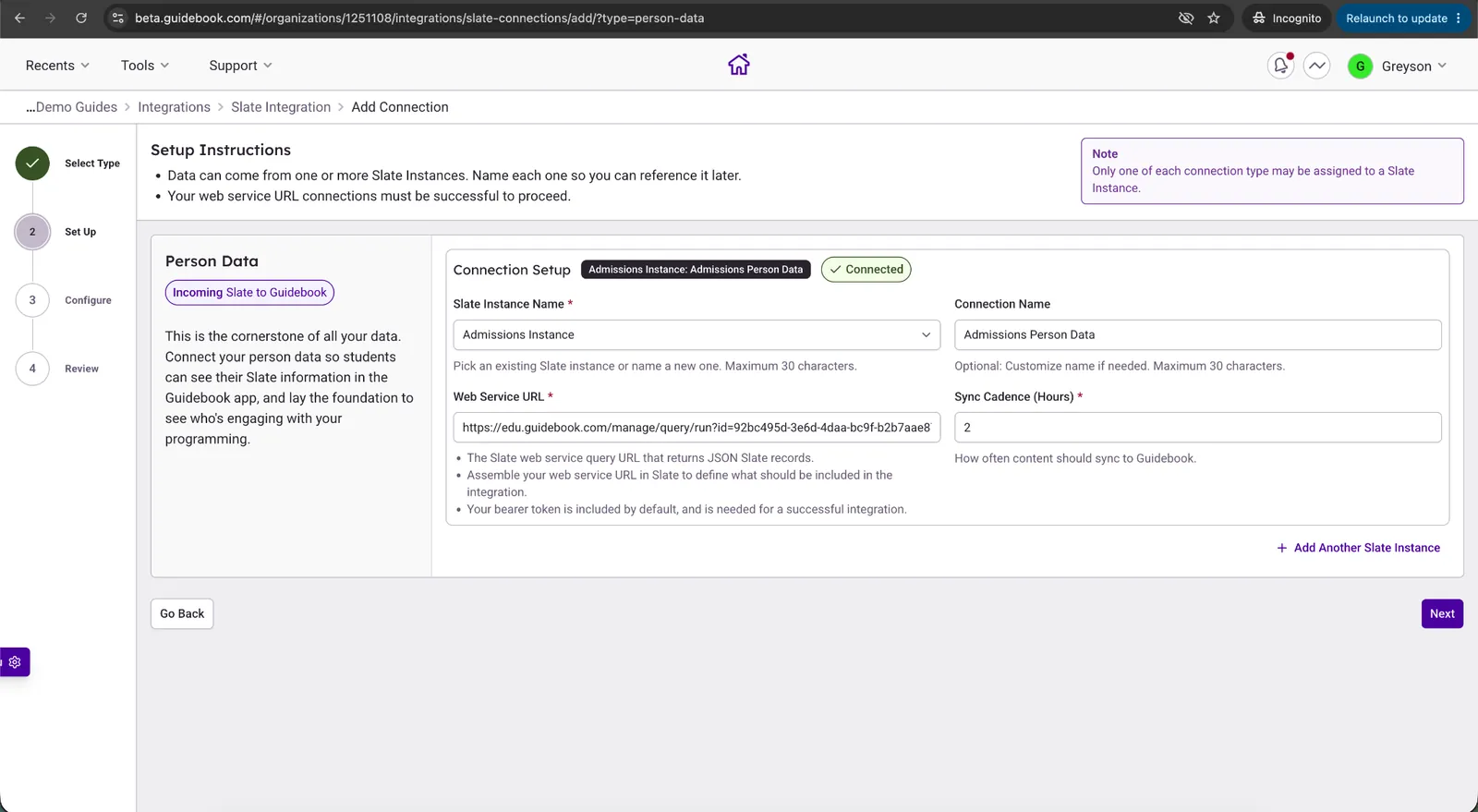Click the Sync Cadence (Hours) field
This screenshot has width=1478, height=812.
[x=1197, y=427]
